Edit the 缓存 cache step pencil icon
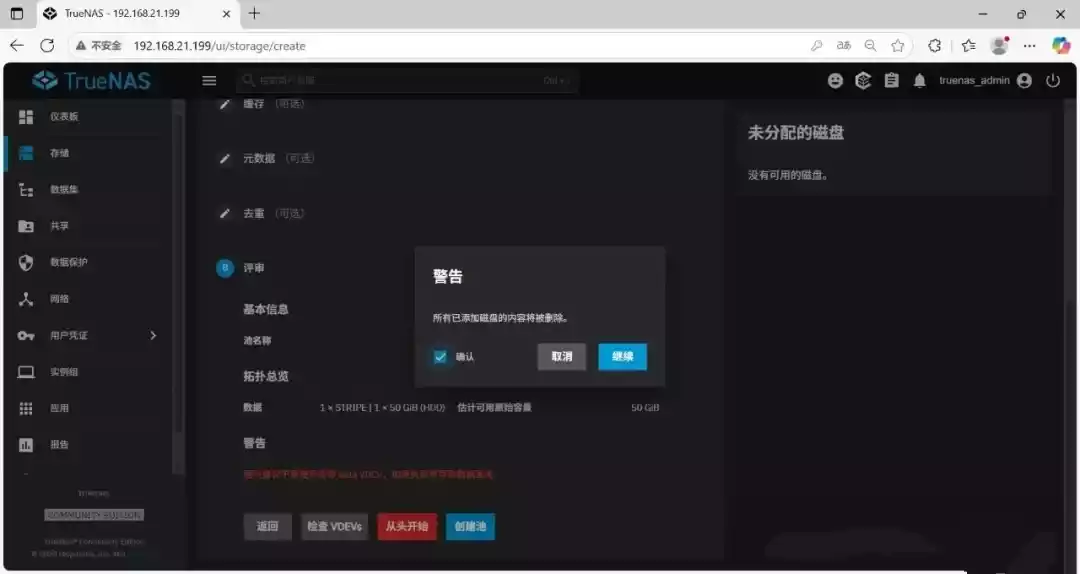Image resolution: width=1080 pixels, height=574 pixels. click(225, 104)
